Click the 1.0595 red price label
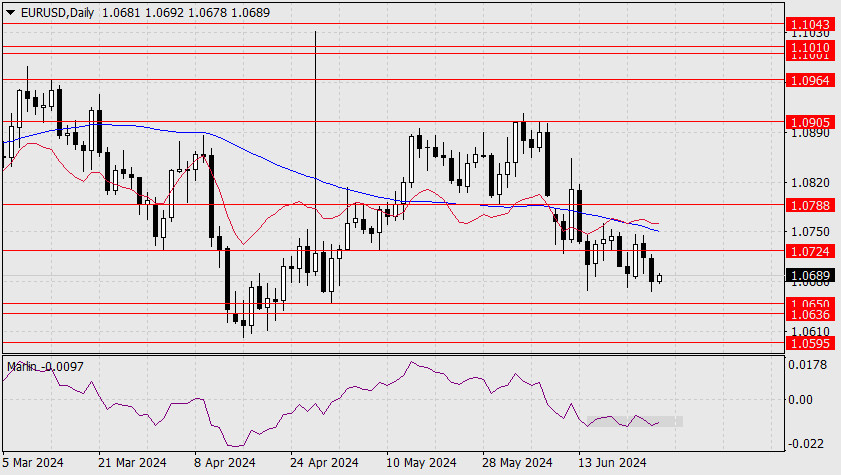This screenshot has width=841, height=475. 810,343
